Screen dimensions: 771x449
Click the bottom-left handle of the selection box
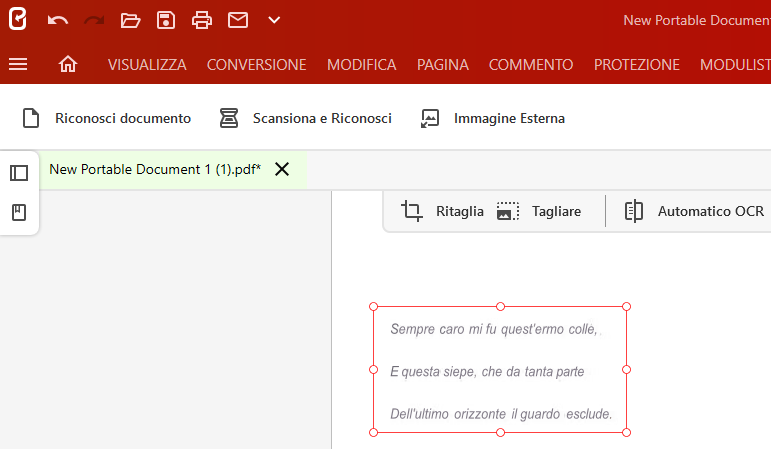click(x=373, y=432)
